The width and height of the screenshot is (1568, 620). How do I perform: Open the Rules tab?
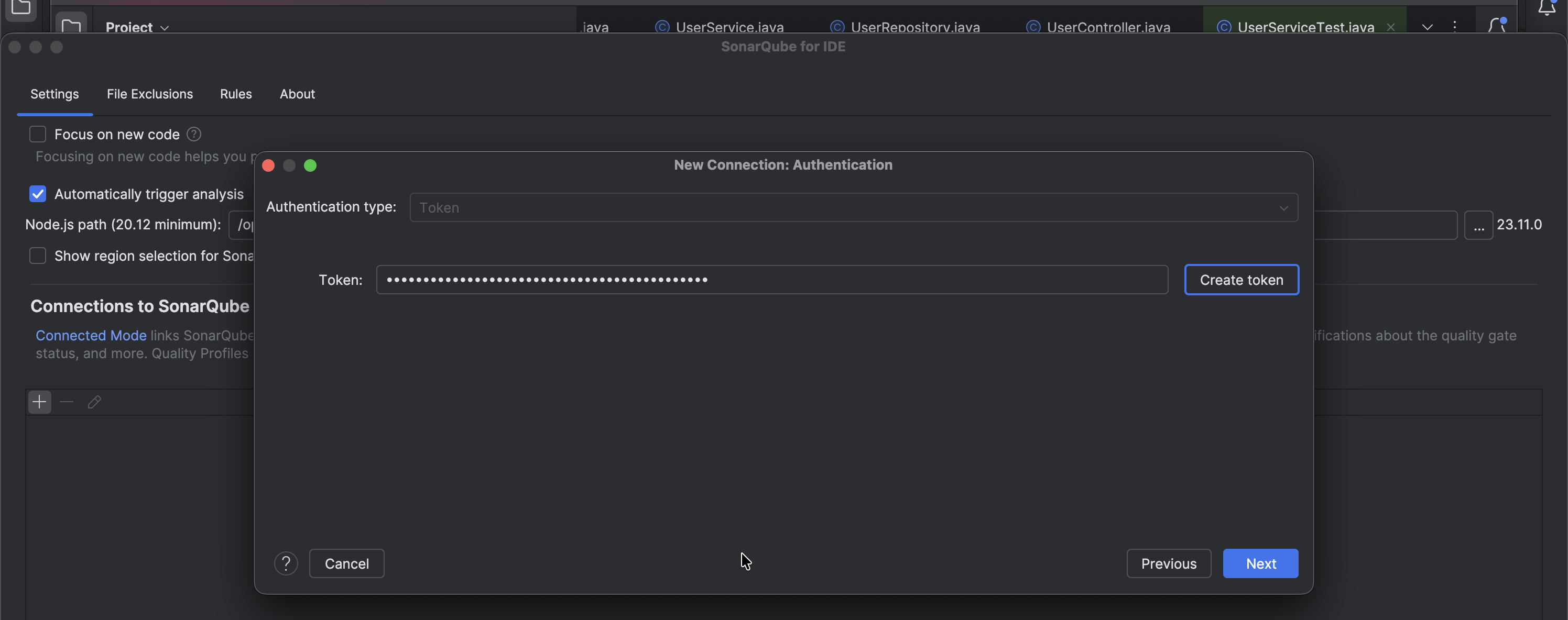[235, 94]
